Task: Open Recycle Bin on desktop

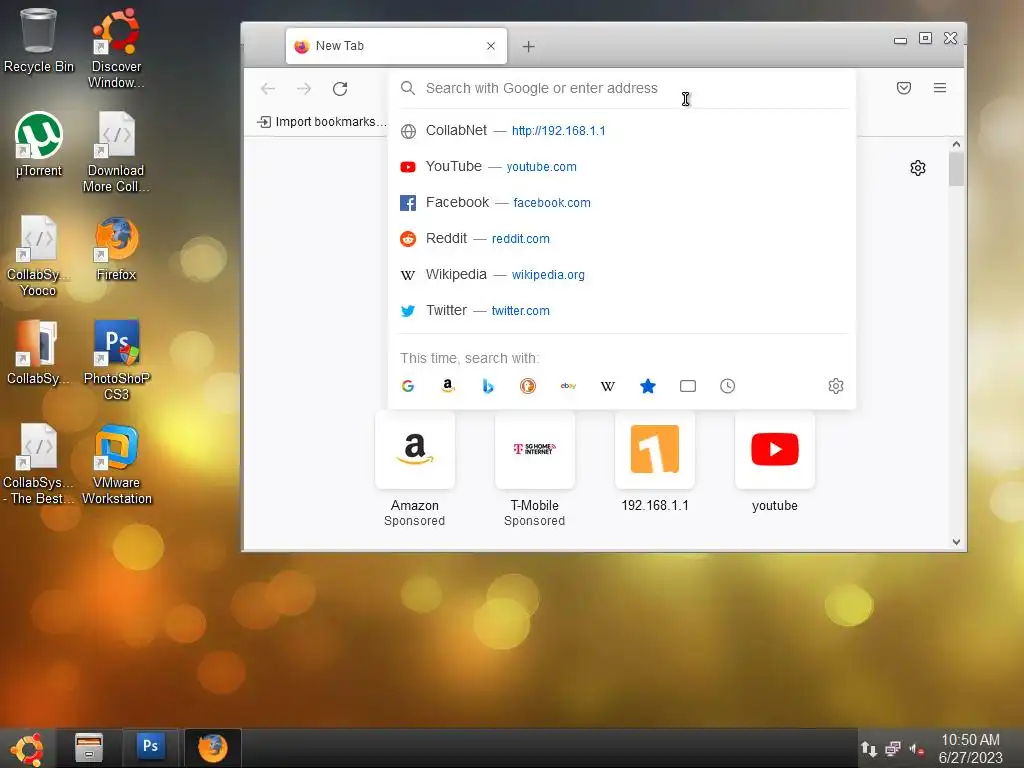Action: (x=39, y=40)
